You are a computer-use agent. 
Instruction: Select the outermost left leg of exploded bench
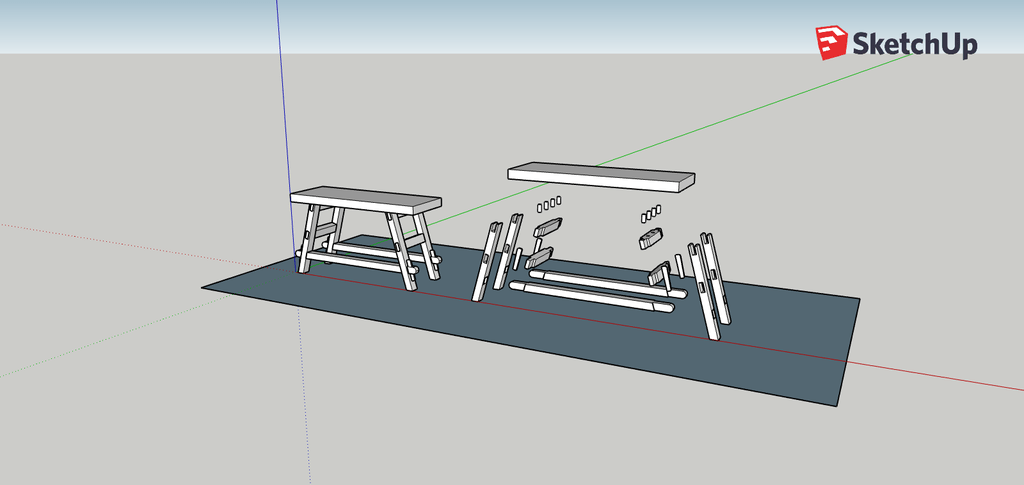(485, 261)
